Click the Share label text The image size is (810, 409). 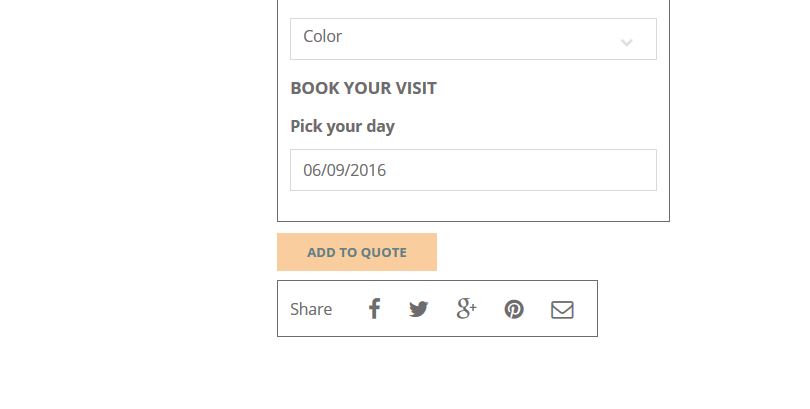[x=311, y=310]
